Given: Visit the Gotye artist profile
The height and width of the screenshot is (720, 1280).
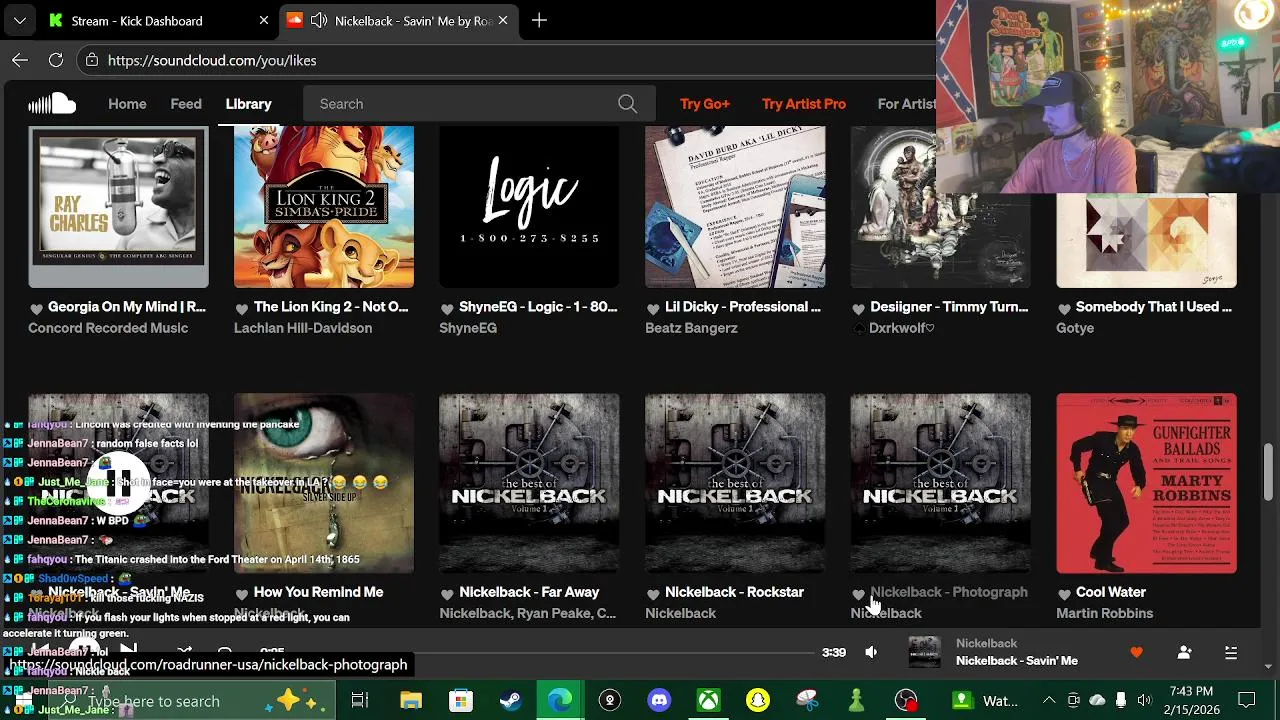Looking at the screenshot, I should point(1075,328).
